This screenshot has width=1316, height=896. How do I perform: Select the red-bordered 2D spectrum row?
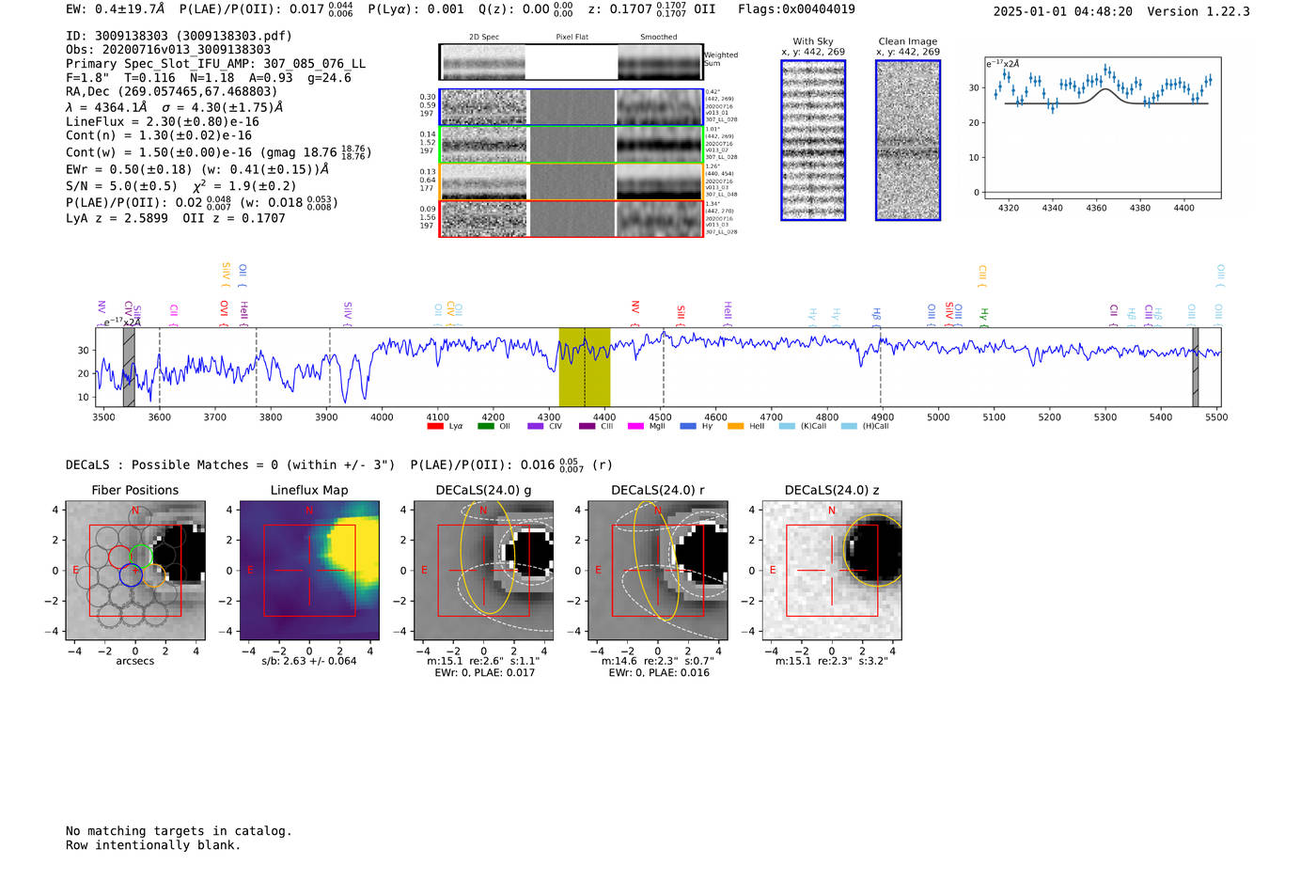coord(571,219)
